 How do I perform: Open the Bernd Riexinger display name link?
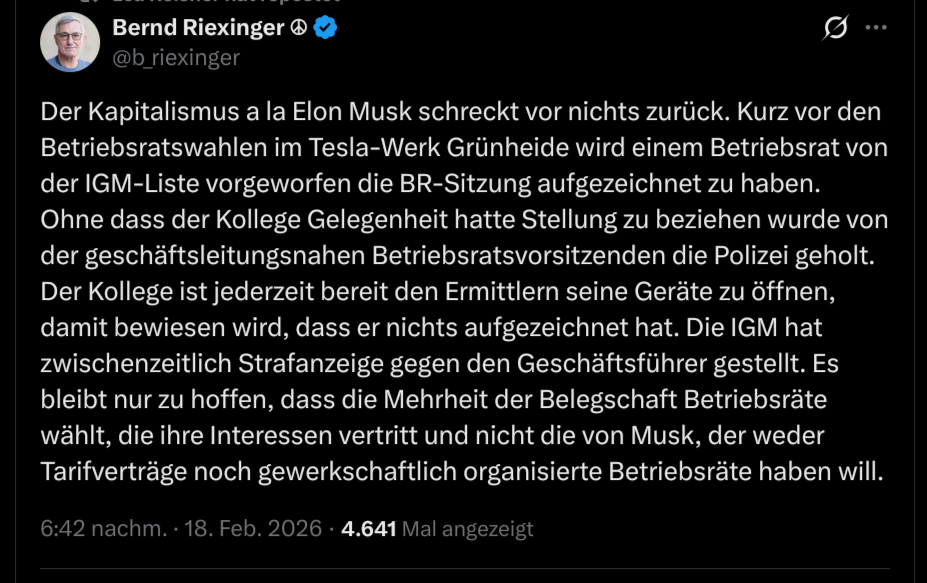click(198, 28)
